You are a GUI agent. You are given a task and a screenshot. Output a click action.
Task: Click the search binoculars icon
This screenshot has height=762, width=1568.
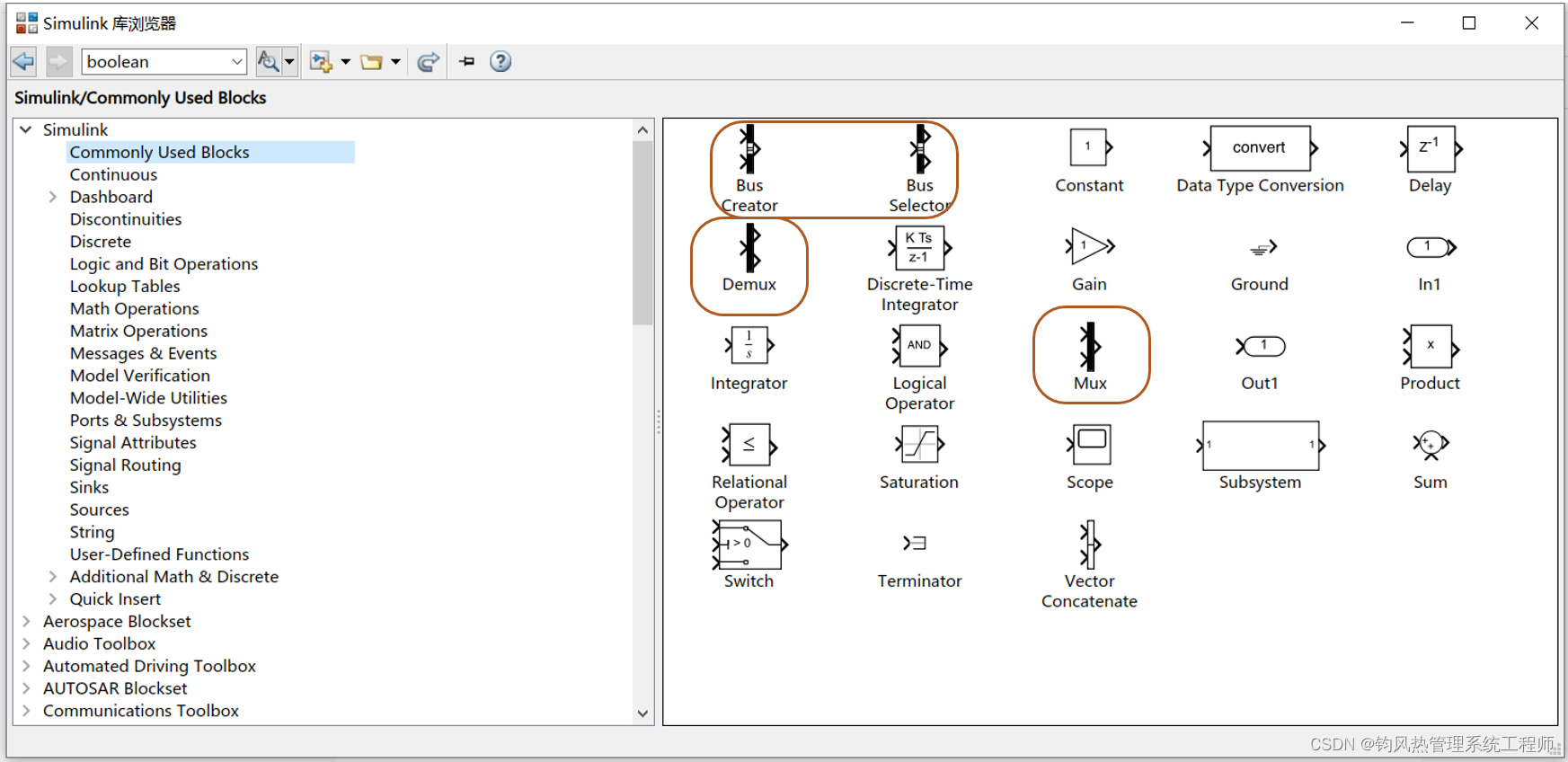pyautogui.click(x=268, y=61)
